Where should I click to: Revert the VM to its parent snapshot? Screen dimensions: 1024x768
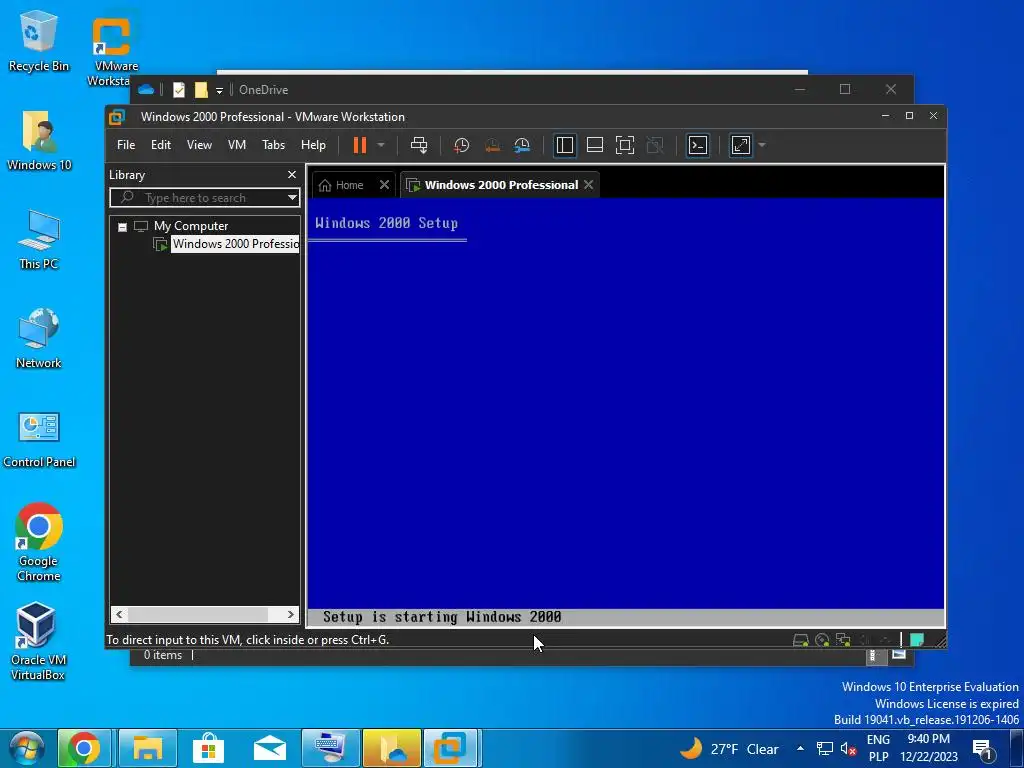[x=492, y=145]
